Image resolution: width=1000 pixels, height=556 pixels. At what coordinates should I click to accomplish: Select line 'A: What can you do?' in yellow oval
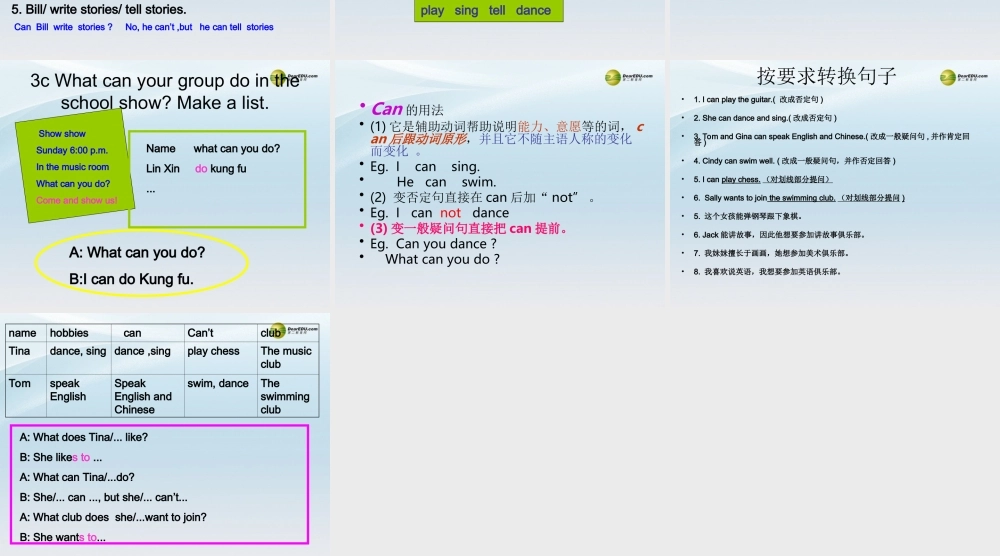click(137, 252)
